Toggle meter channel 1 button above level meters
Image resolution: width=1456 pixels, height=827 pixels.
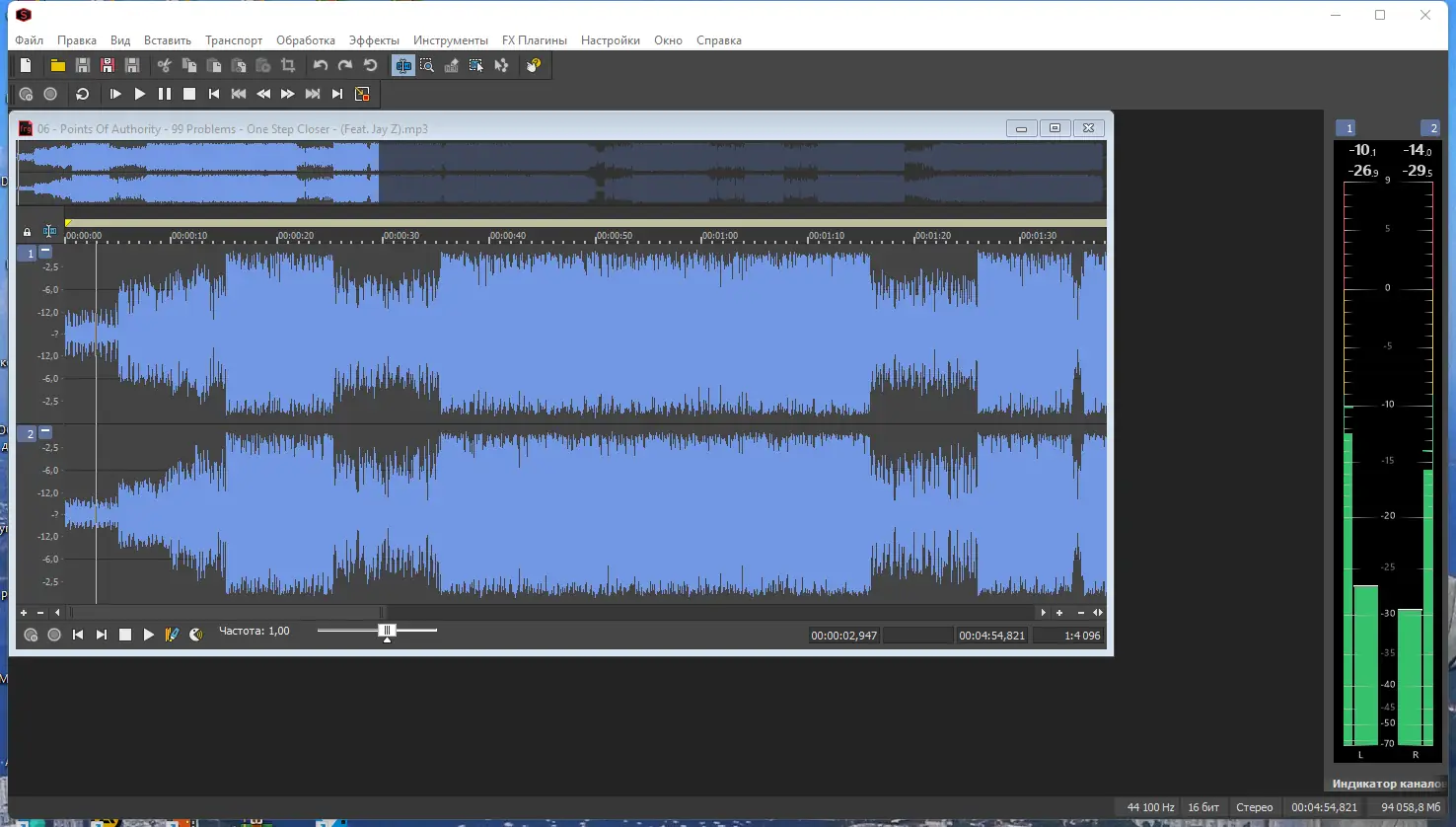[x=1346, y=127]
